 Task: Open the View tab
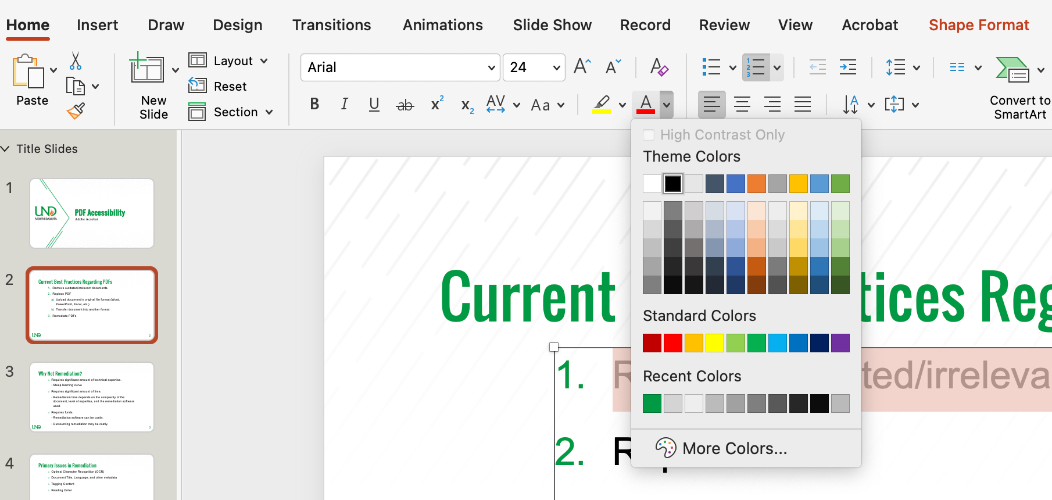[x=795, y=25]
